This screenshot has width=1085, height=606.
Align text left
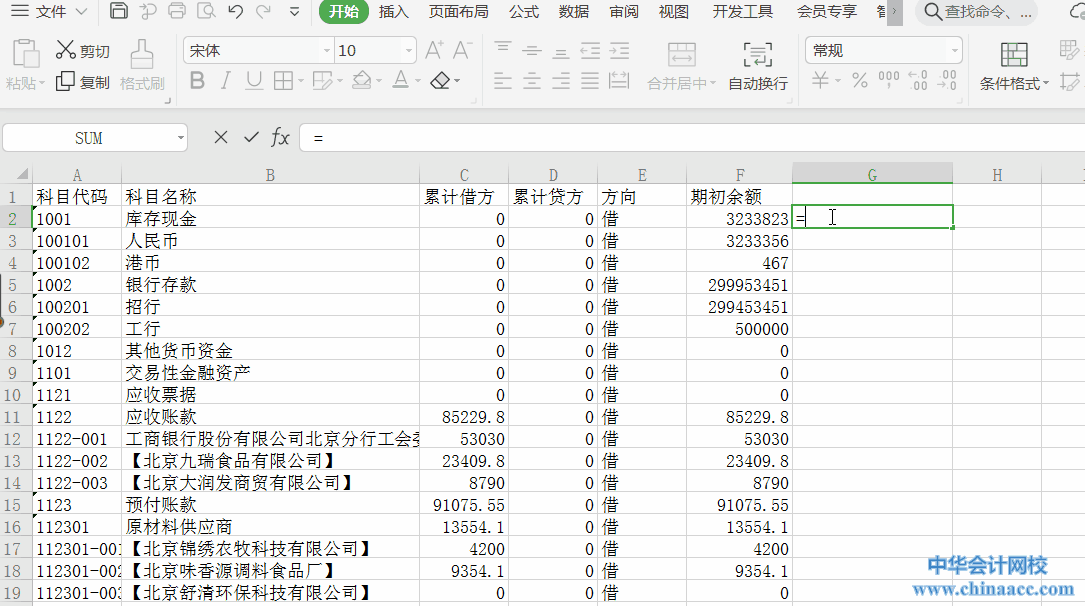click(x=502, y=81)
